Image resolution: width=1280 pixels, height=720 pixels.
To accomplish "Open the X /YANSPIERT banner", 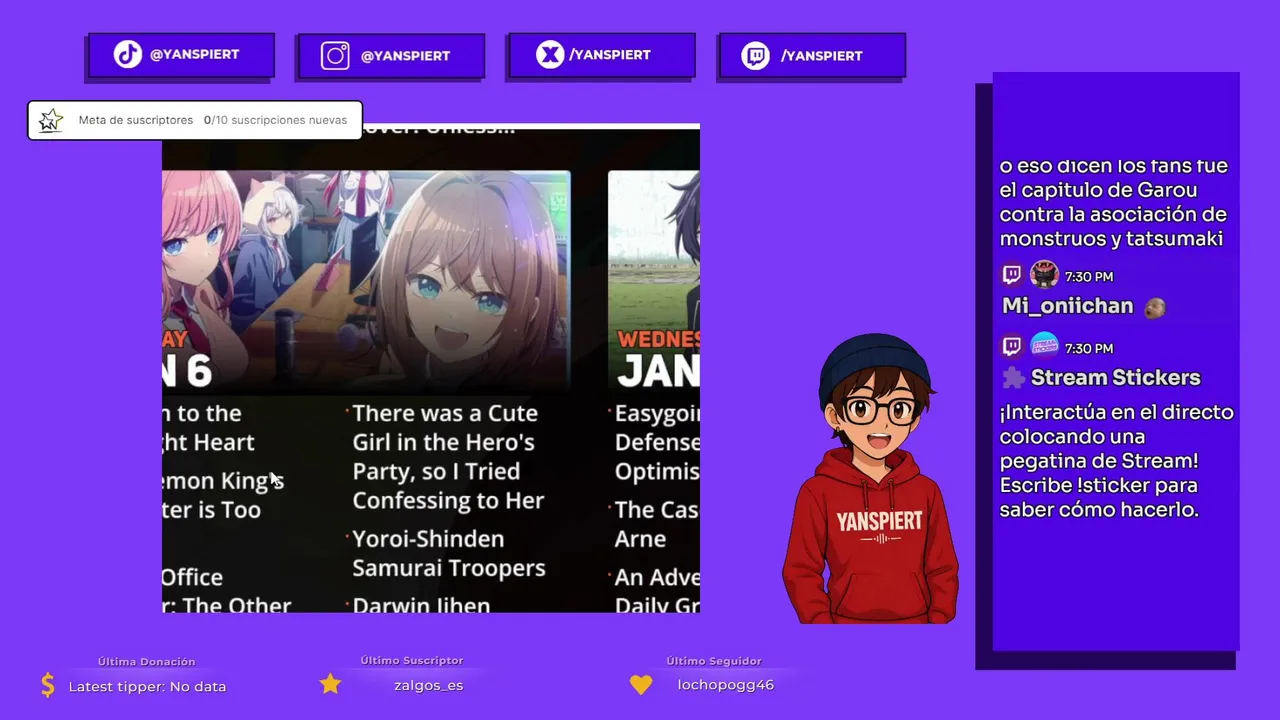I will pos(602,55).
